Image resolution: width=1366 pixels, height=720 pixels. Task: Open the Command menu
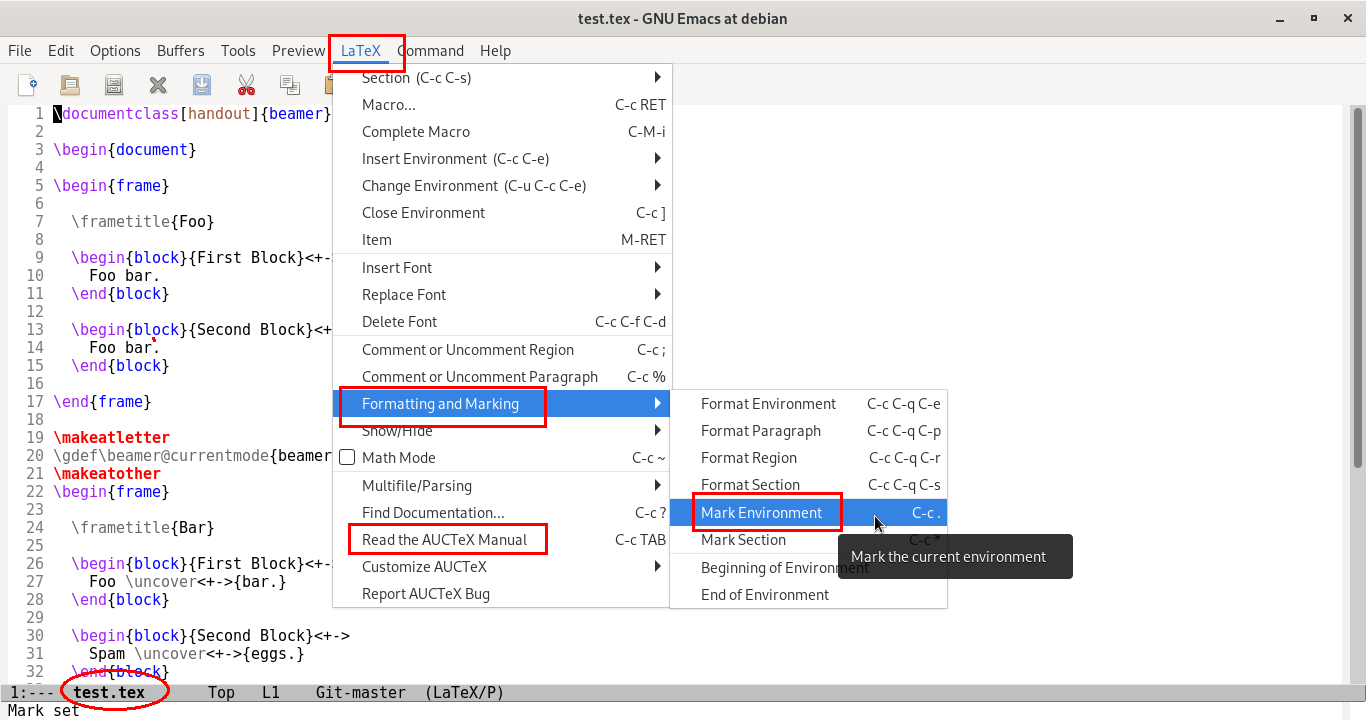coord(430,51)
